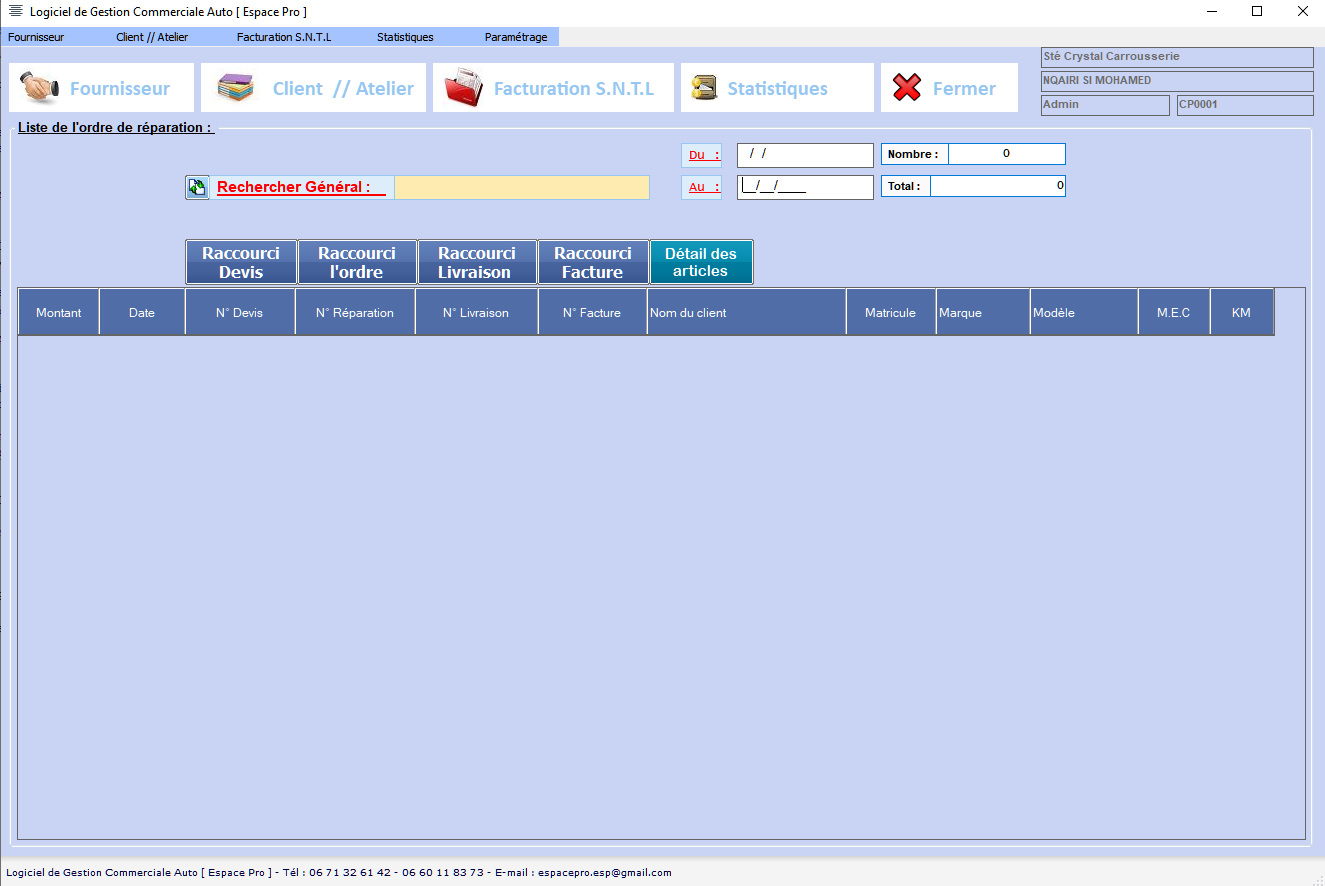
Task: Click the M.E.C column header
Action: pos(1174,312)
